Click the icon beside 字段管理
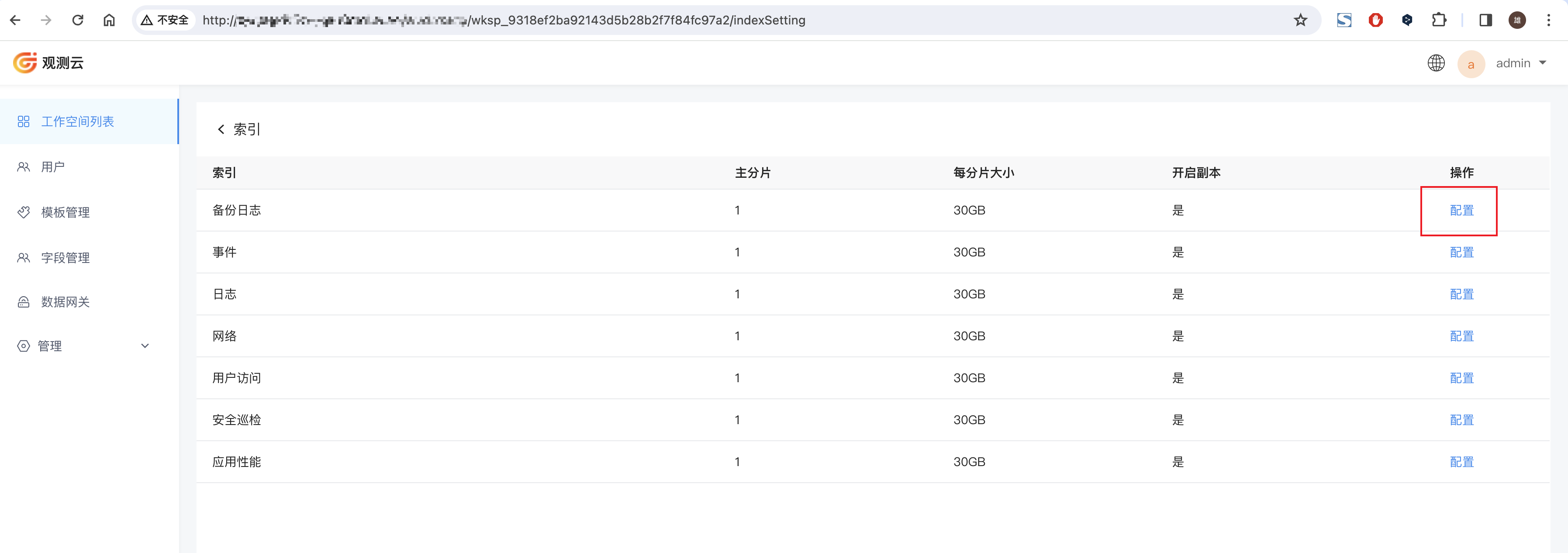 (x=24, y=258)
